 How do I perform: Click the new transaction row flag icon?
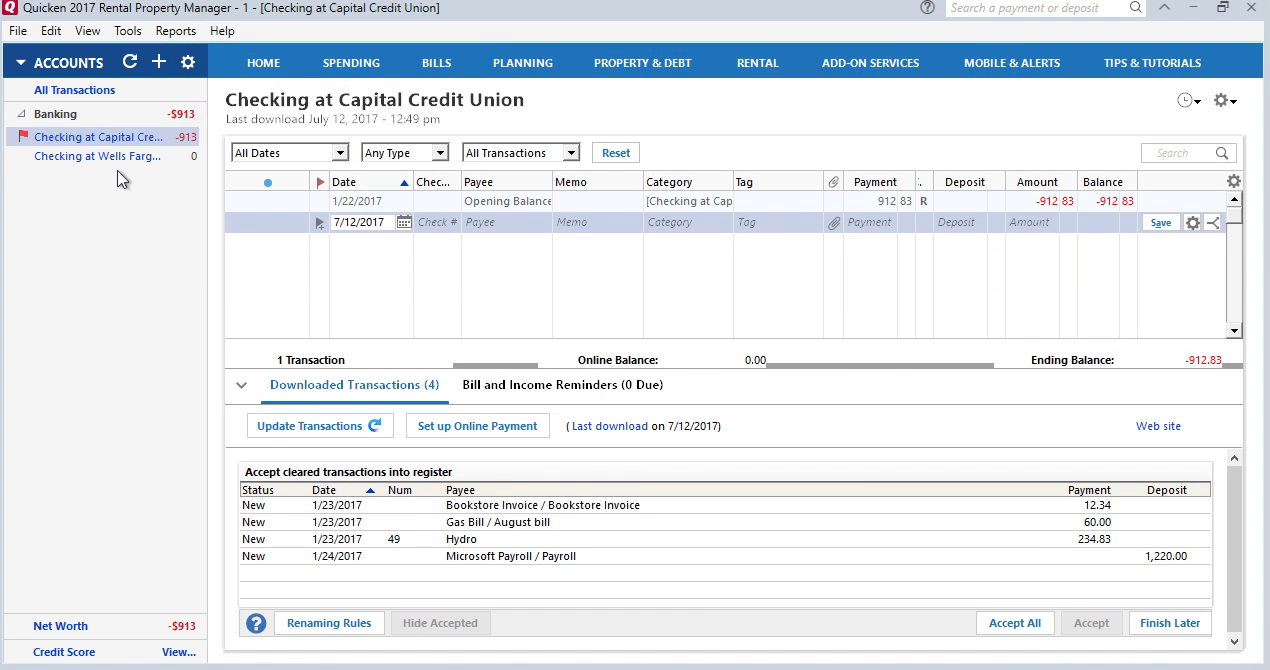pyautogui.click(x=320, y=223)
